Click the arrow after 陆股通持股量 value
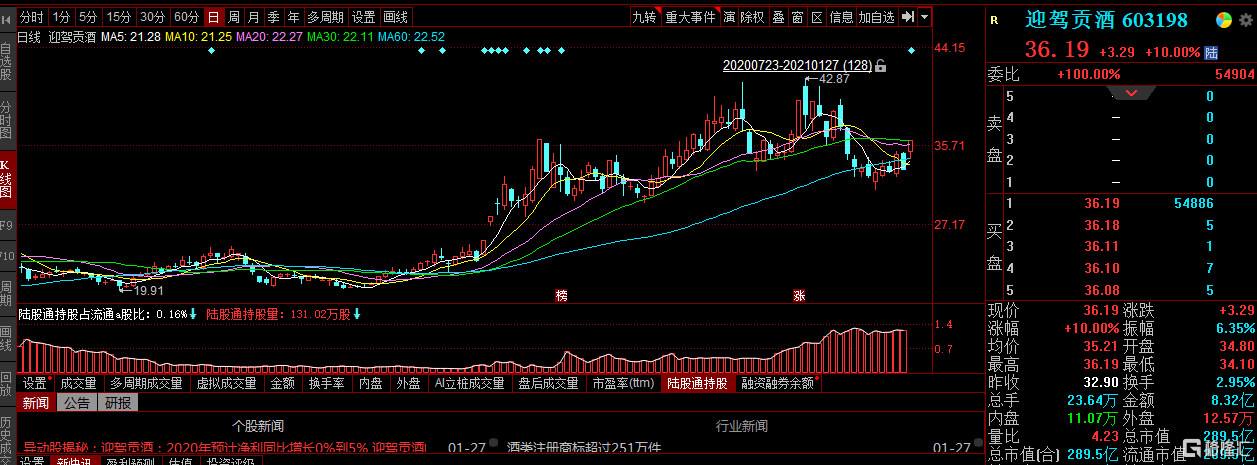Screen dimensions: 1257x465 (x=357, y=314)
